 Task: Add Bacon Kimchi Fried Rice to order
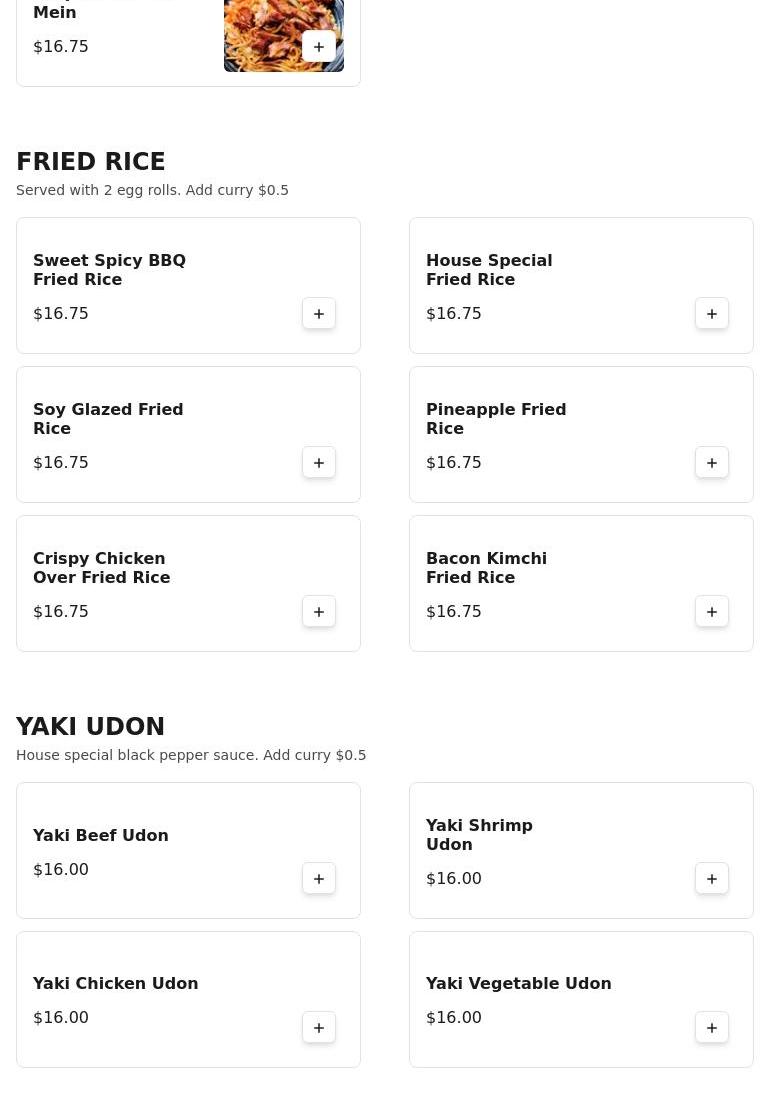click(x=712, y=612)
